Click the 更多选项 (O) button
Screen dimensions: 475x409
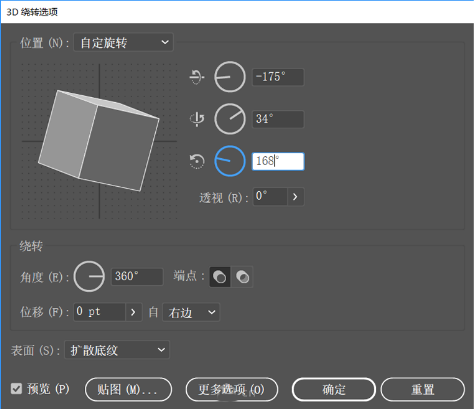[232, 389]
